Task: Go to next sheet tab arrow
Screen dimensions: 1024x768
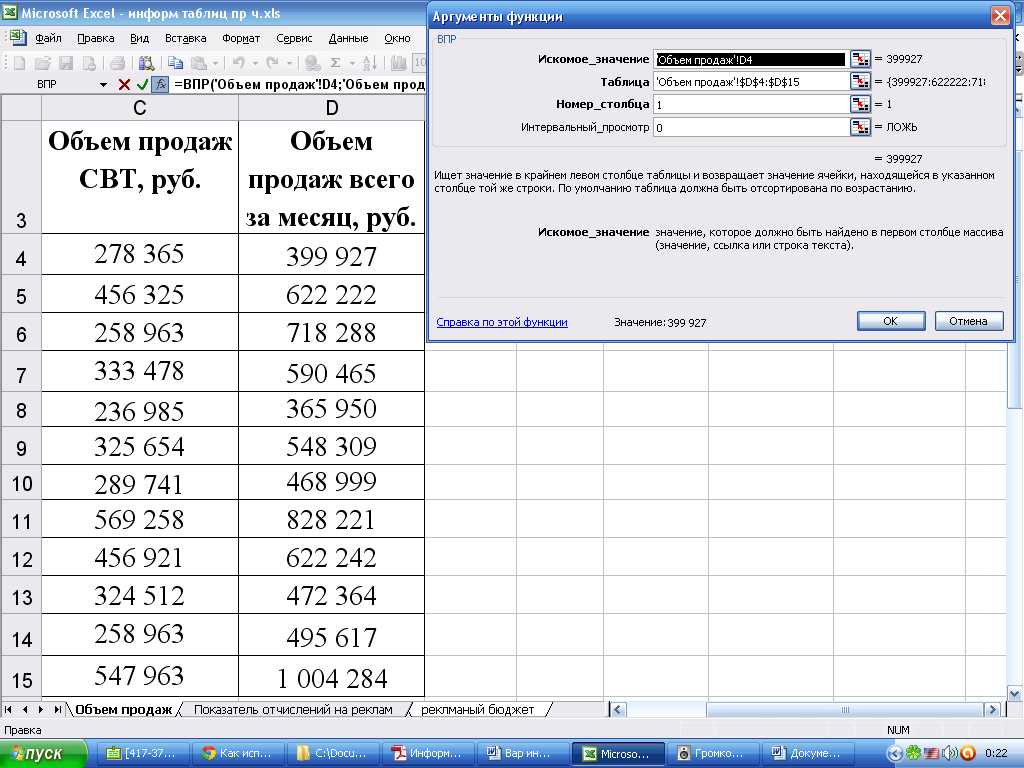Action: coord(41,709)
